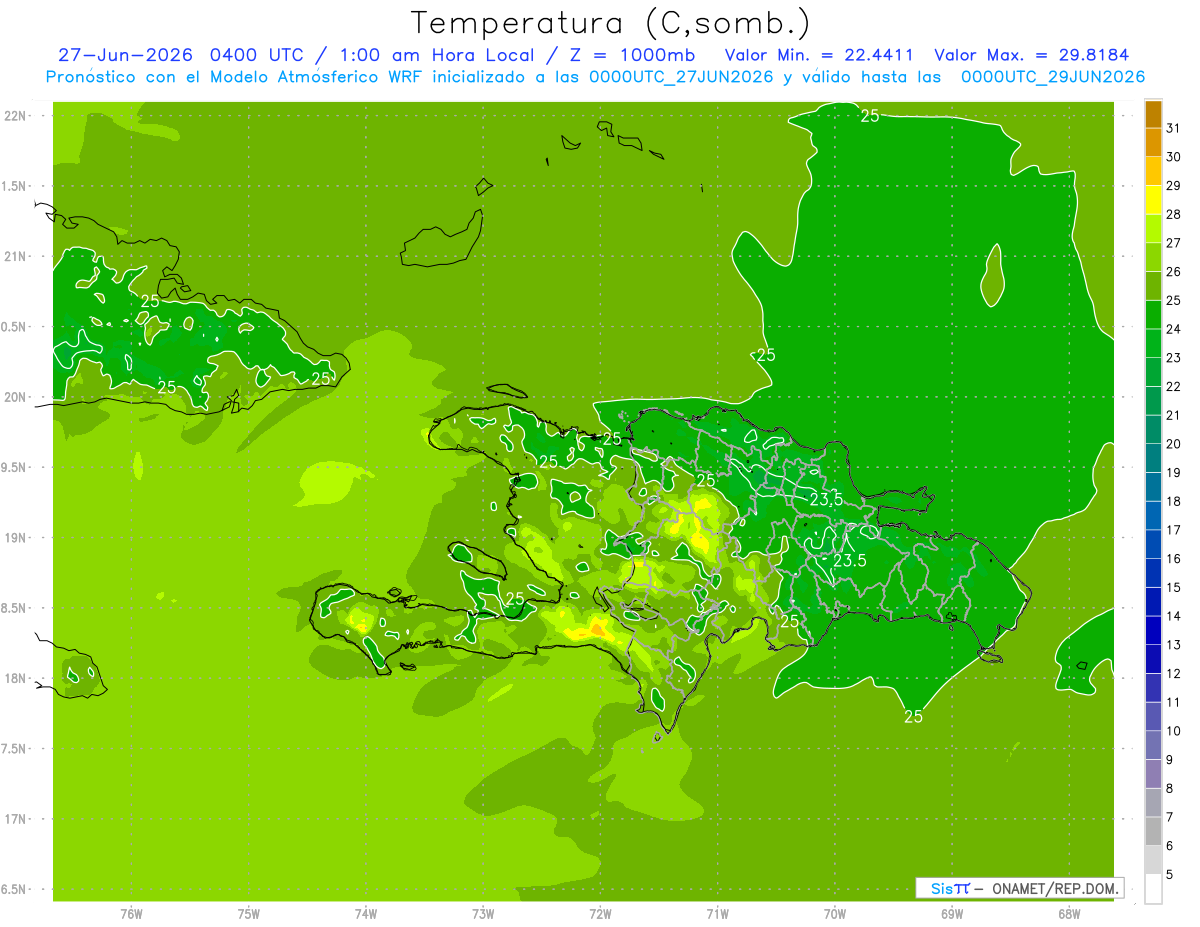Image resolution: width=1200 pixels, height=927 pixels.
Task: Click the "26" value on the color scale
Action: click(1174, 272)
